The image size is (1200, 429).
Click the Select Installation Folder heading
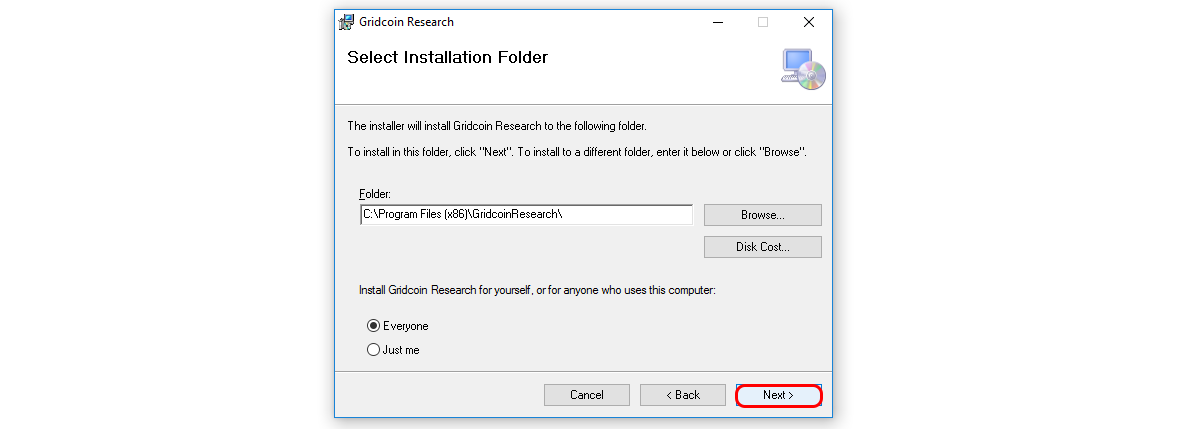tap(447, 57)
